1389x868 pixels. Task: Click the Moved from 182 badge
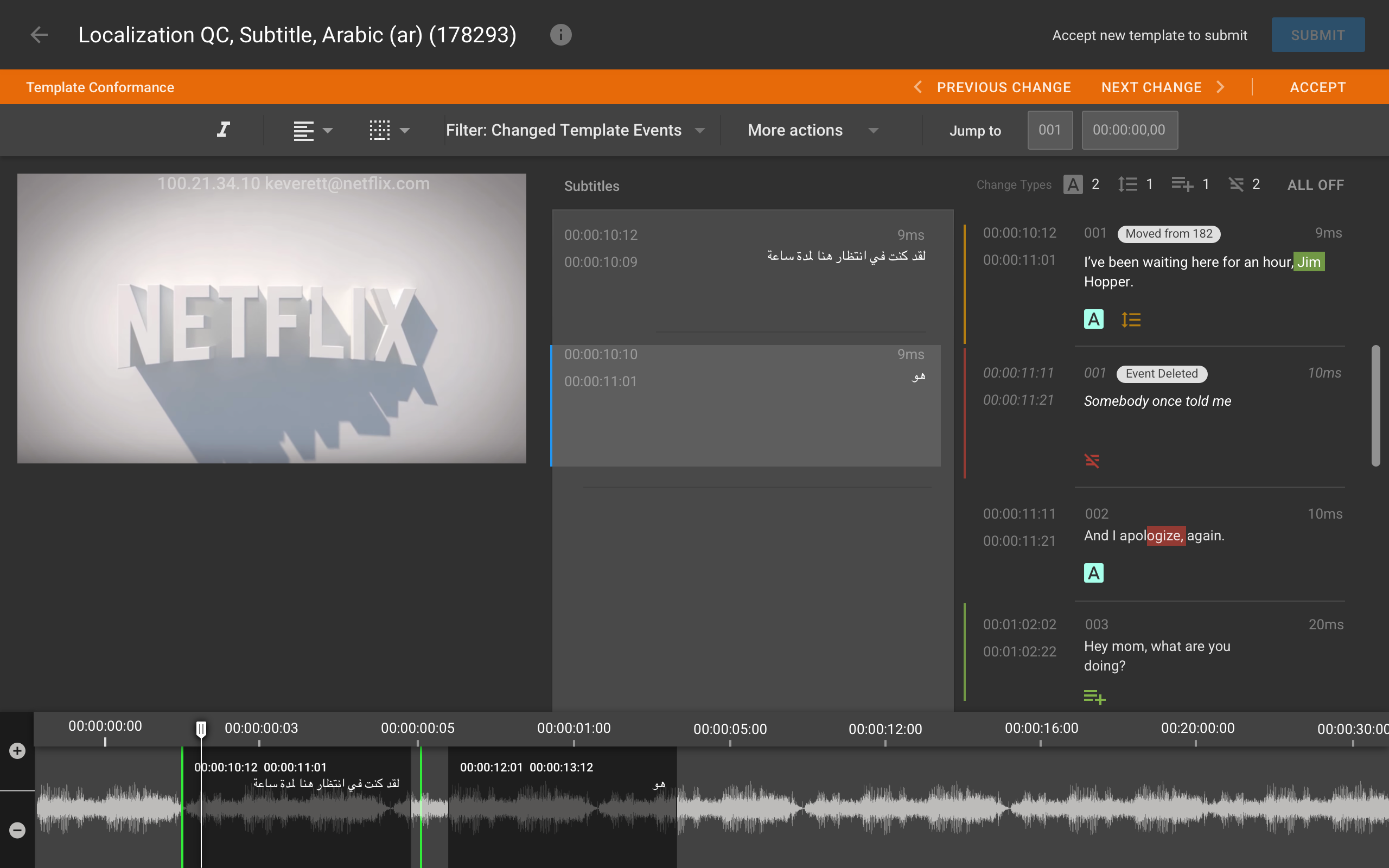pyautogui.click(x=1169, y=234)
